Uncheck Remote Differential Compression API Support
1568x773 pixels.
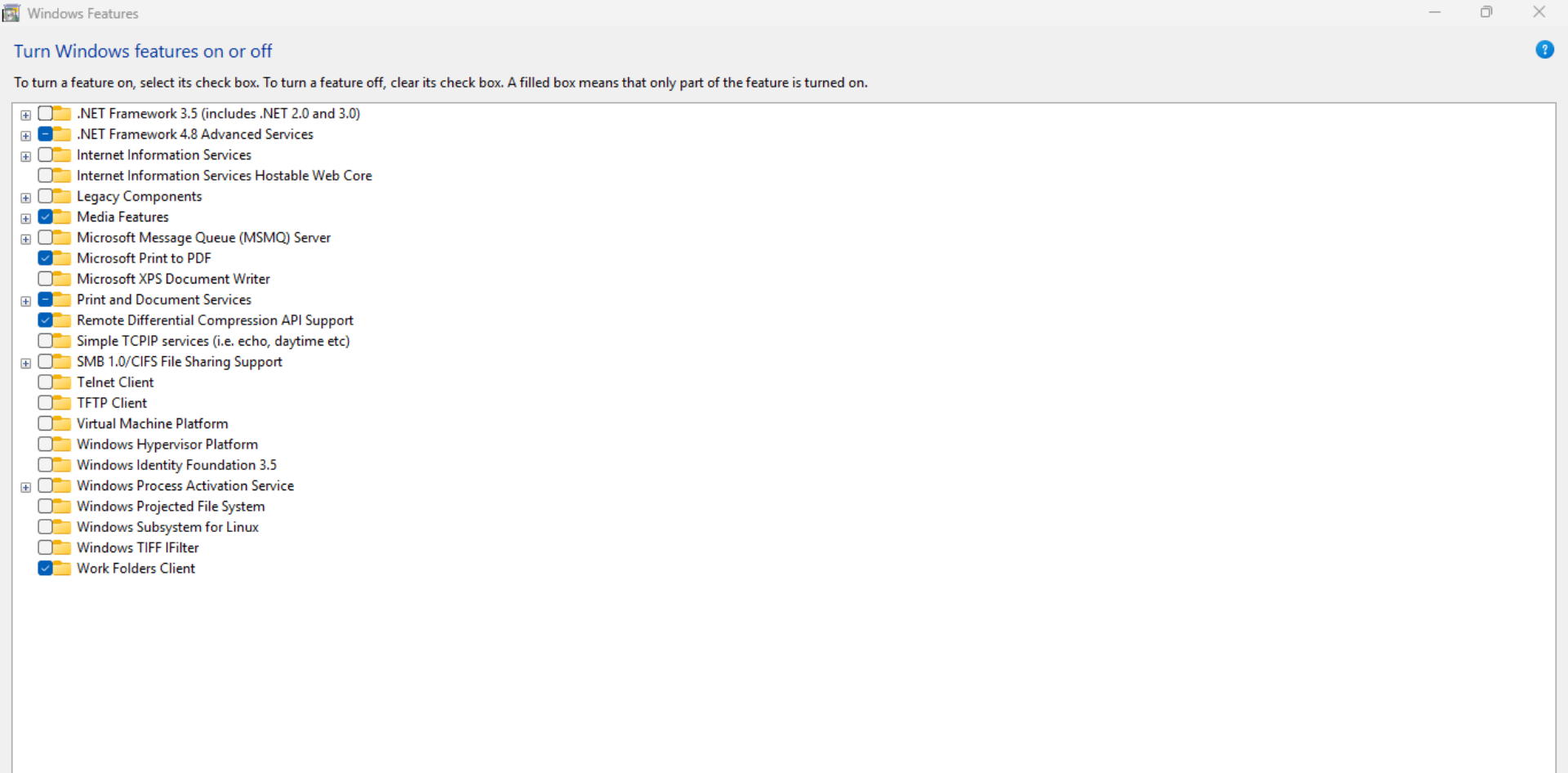coord(45,320)
